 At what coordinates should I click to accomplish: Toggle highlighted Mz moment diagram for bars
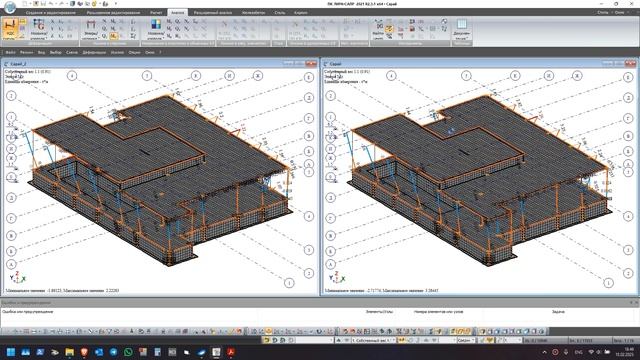pyautogui.click(x=113, y=36)
